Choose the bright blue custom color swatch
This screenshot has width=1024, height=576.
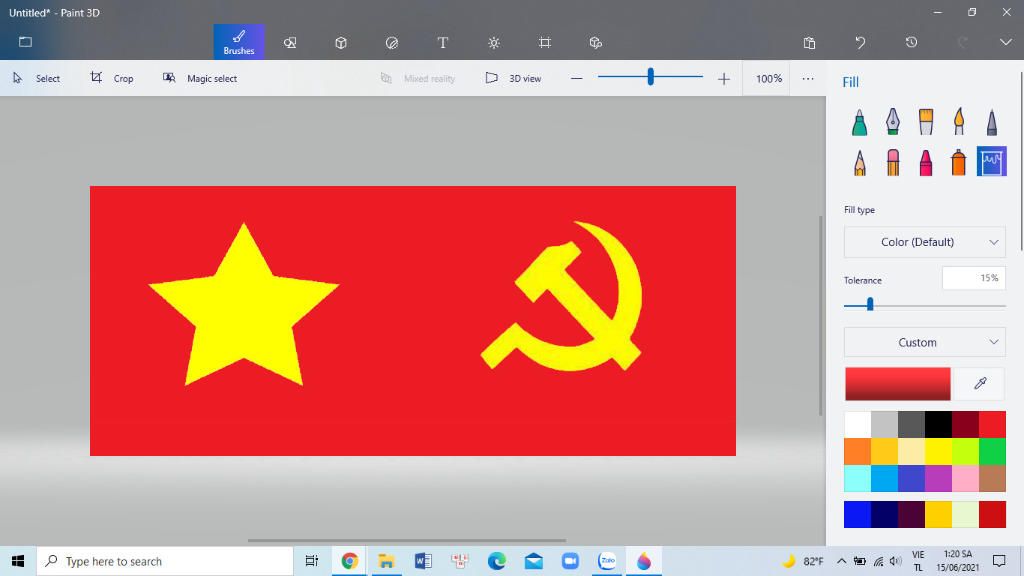pyautogui.click(x=857, y=515)
